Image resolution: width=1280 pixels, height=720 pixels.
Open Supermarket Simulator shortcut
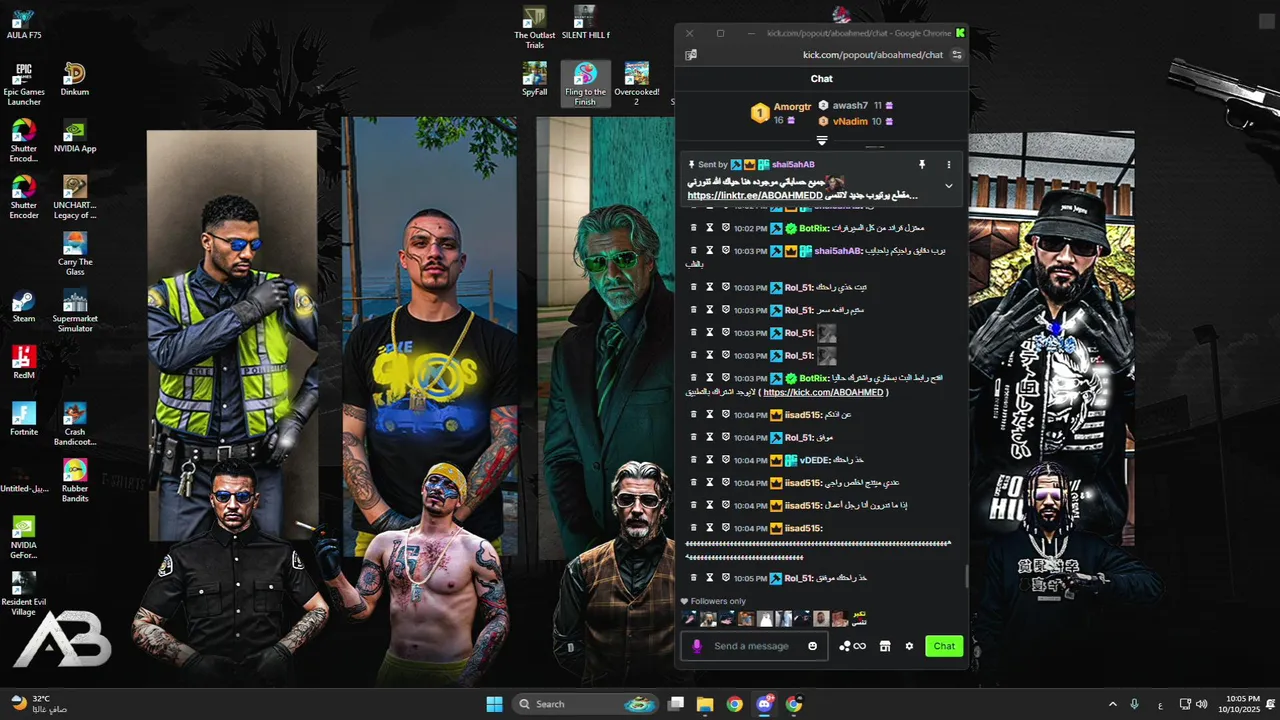(x=75, y=312)
